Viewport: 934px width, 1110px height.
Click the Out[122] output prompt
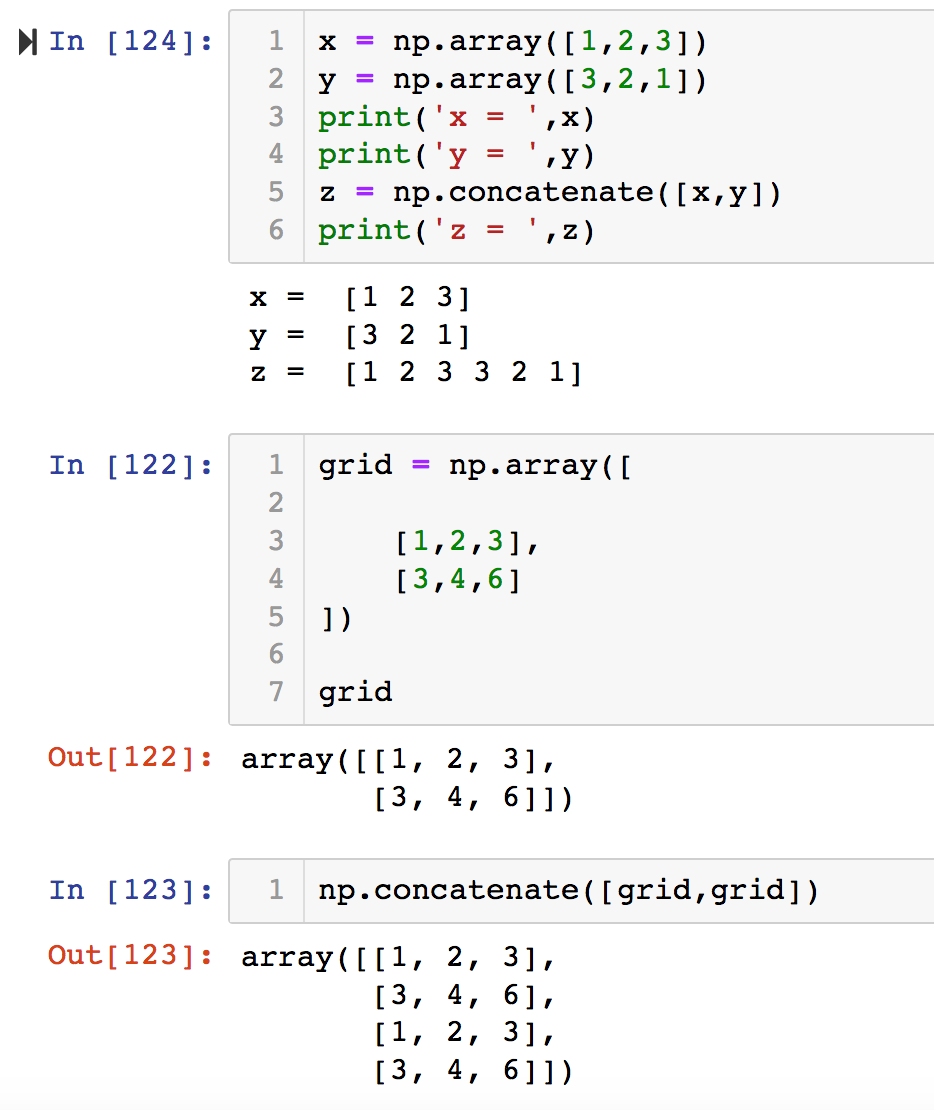click(130, 757)
